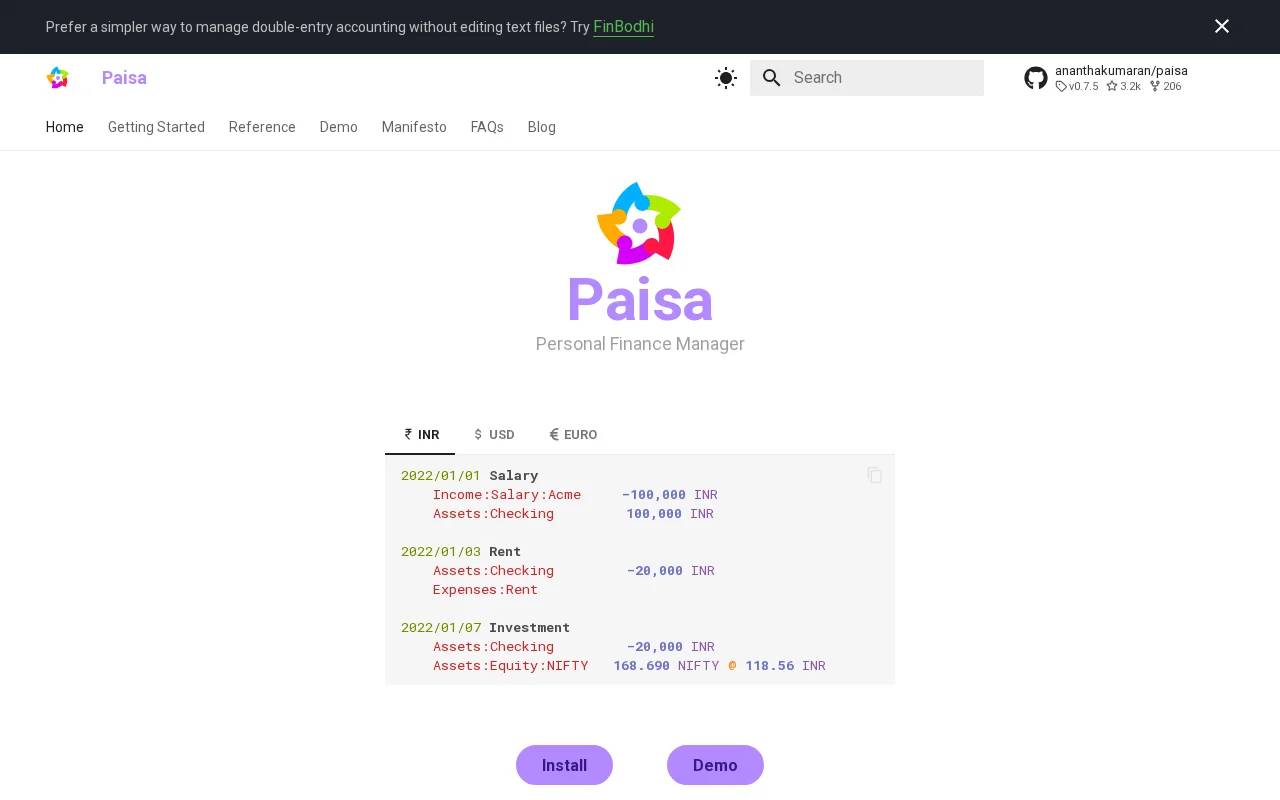The image size is (1280, 800).
Task: Open the Getting Started tab
Action: [x=156, y=127]
